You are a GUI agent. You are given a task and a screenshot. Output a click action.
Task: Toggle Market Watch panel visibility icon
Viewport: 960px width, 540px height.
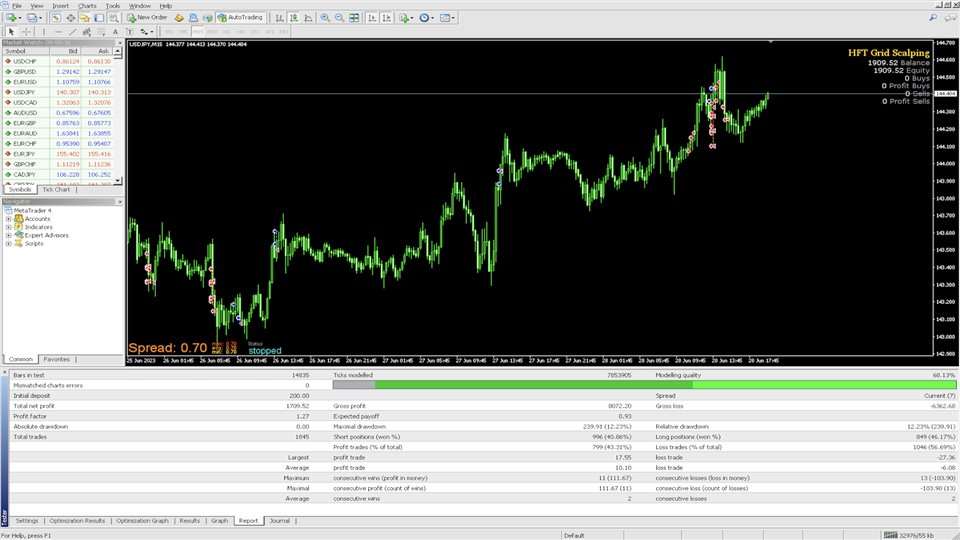coord(56,18)
